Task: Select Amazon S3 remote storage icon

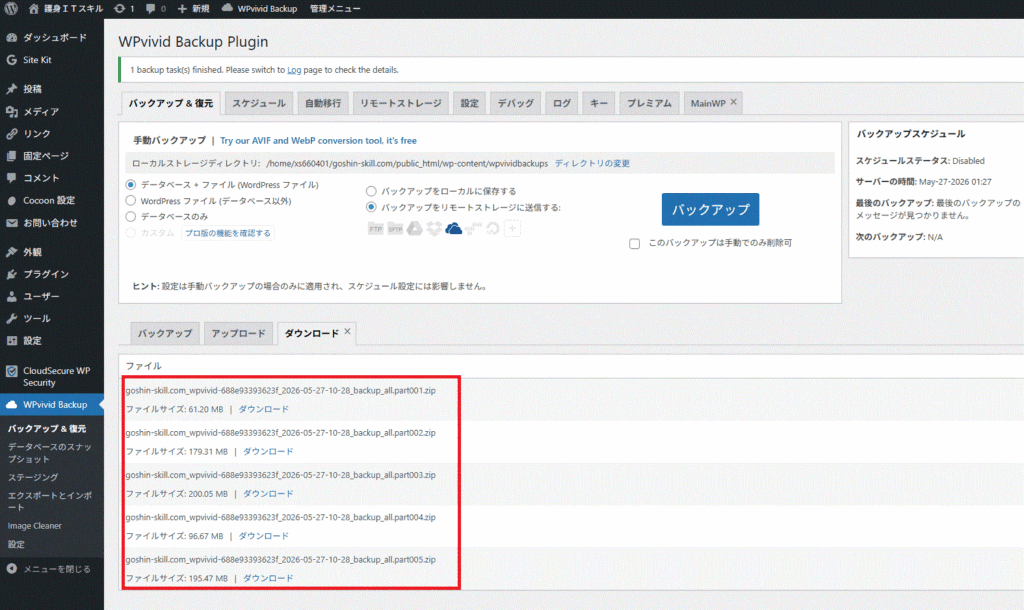Action: click(x=473, y=229)
